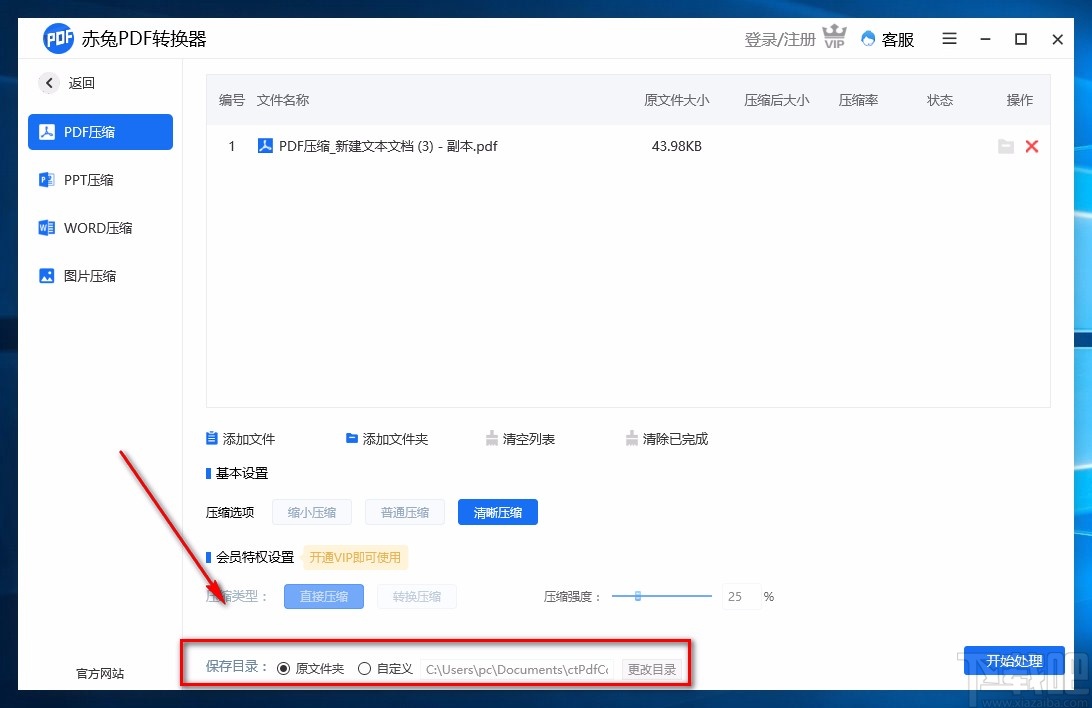The height and width of the screenshot is (708, 1092).
Task: Click the 开始处理 start processing button
Action: click(1014, 661)
